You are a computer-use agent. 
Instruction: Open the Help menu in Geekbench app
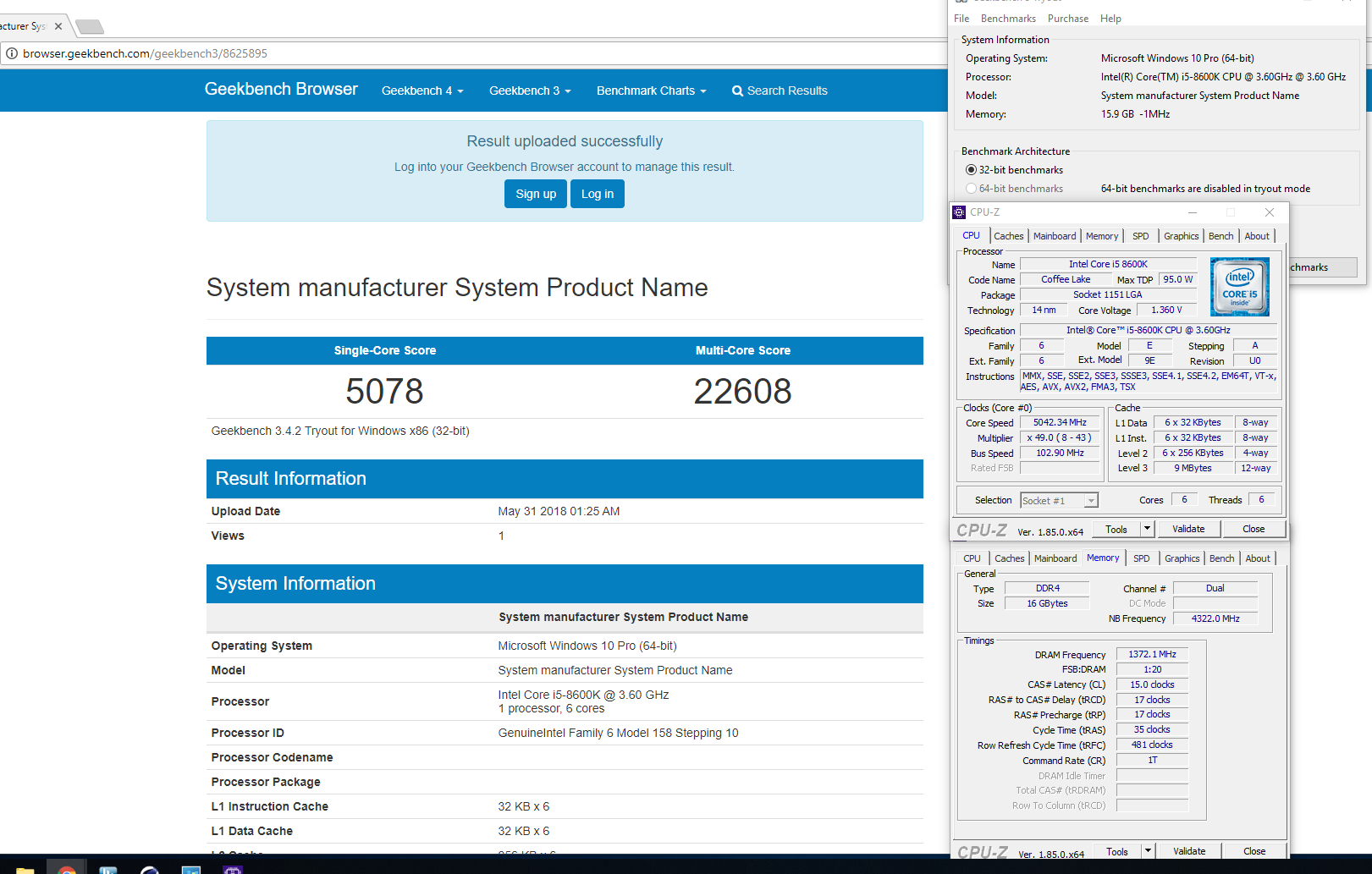1110,19
